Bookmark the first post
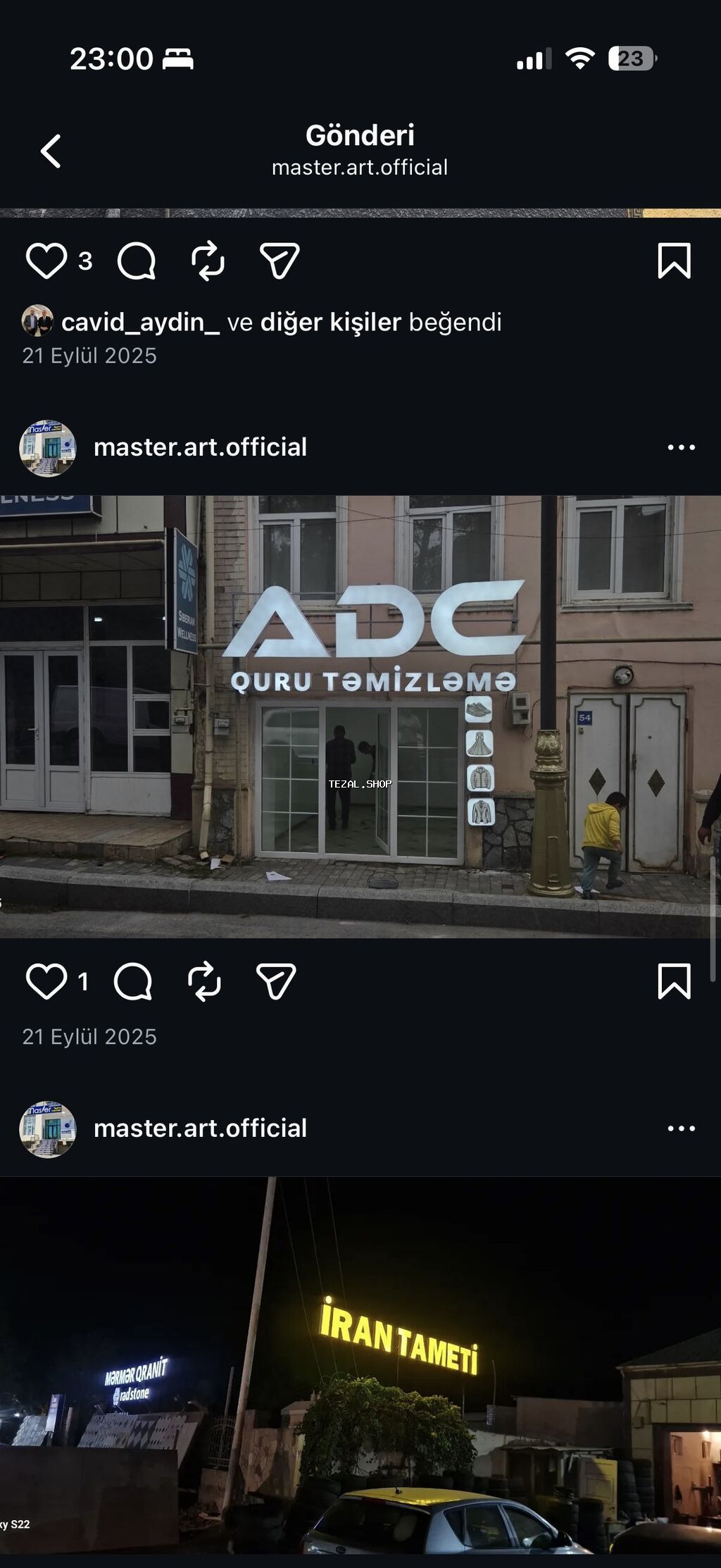 point(674,261)
